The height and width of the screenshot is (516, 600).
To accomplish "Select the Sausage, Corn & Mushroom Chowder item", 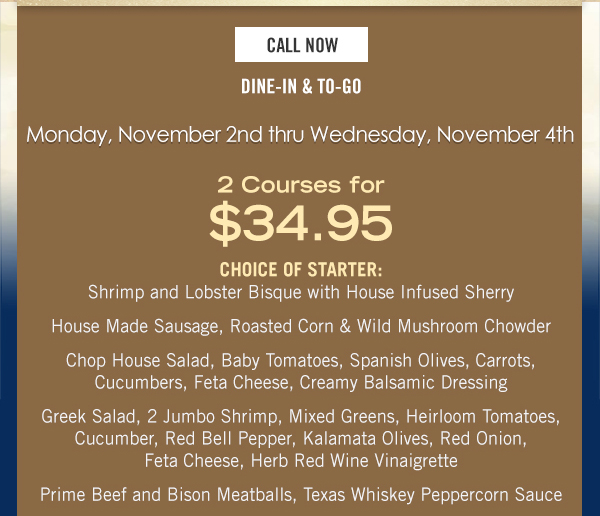I will coord(301,326).
